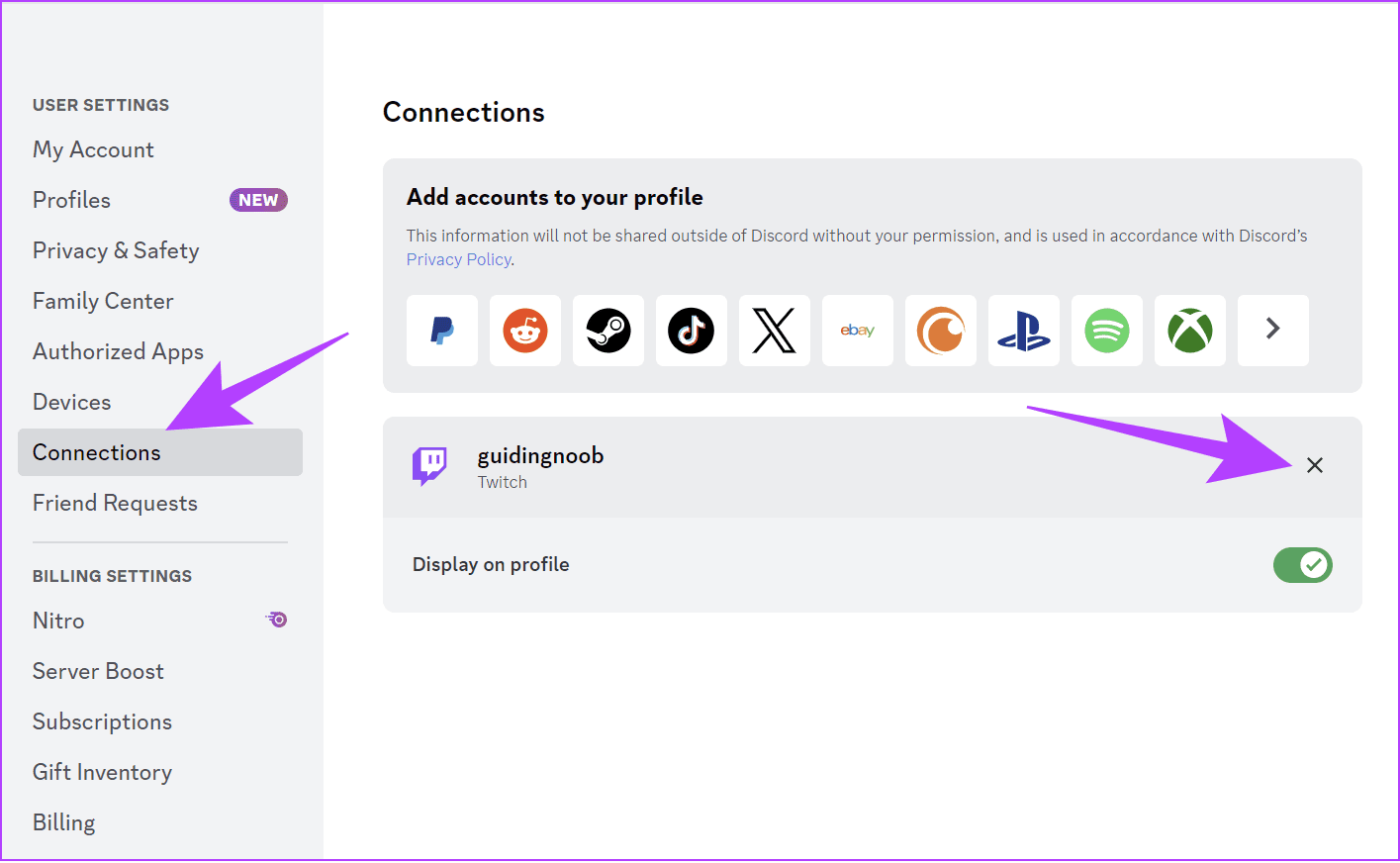The width and height of the screenshot is (1400, 863).
Task: Click the guidingnoob username text
Action: click(x=541, y=456)
